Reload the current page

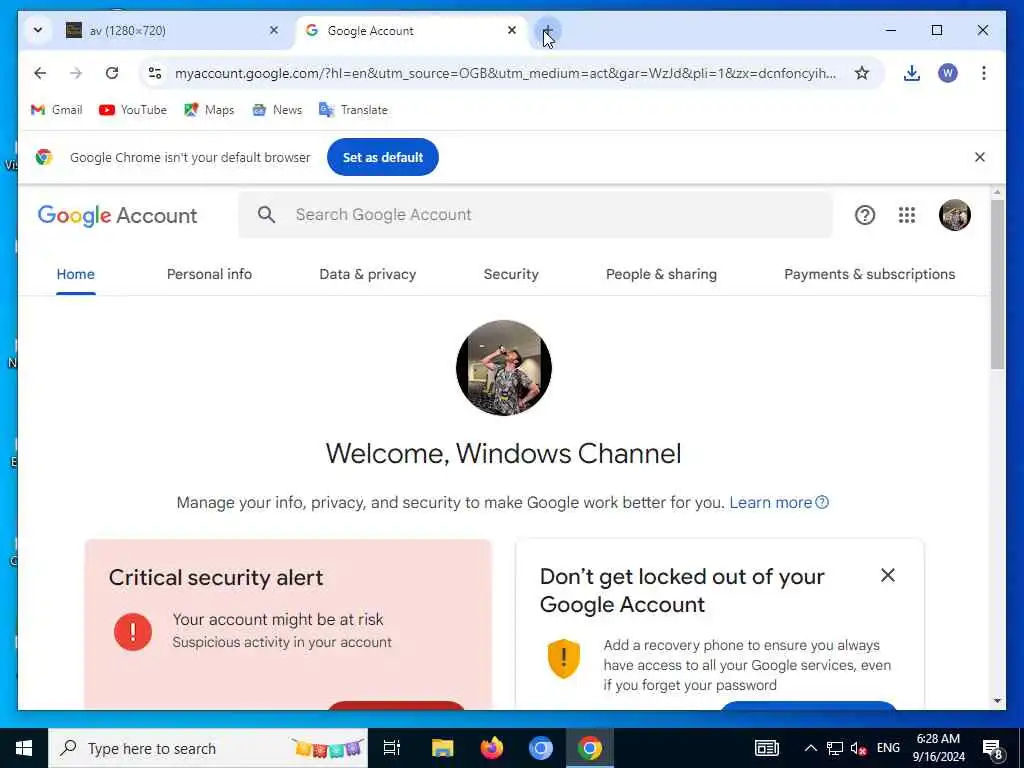(x=112, y=73)
